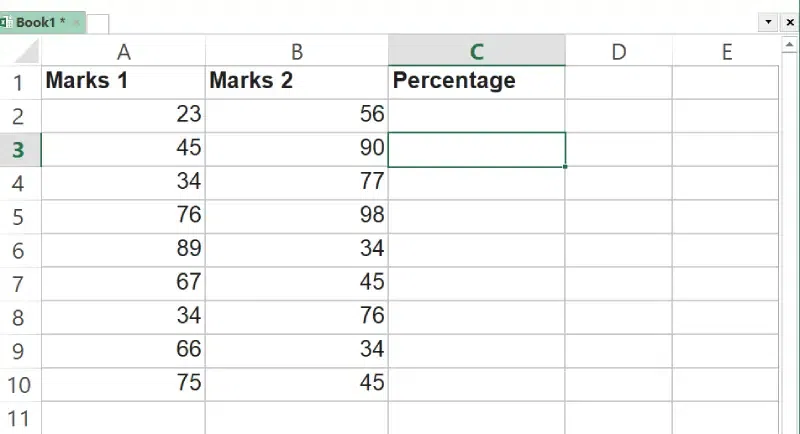The height and width of the screenshot is (434, 800).
Task: Click the Percentage header cell
Action: coord(476,82)
